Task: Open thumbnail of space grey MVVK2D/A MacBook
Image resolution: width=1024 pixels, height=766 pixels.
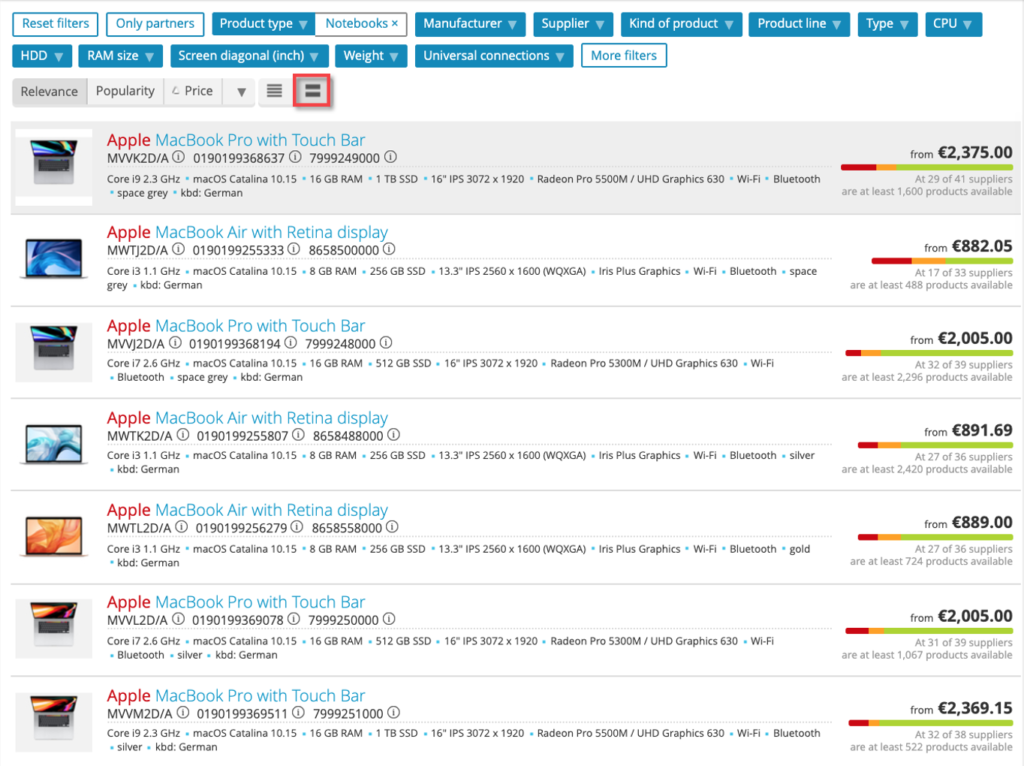Action: pyautogui.click(x=54, y=167)
